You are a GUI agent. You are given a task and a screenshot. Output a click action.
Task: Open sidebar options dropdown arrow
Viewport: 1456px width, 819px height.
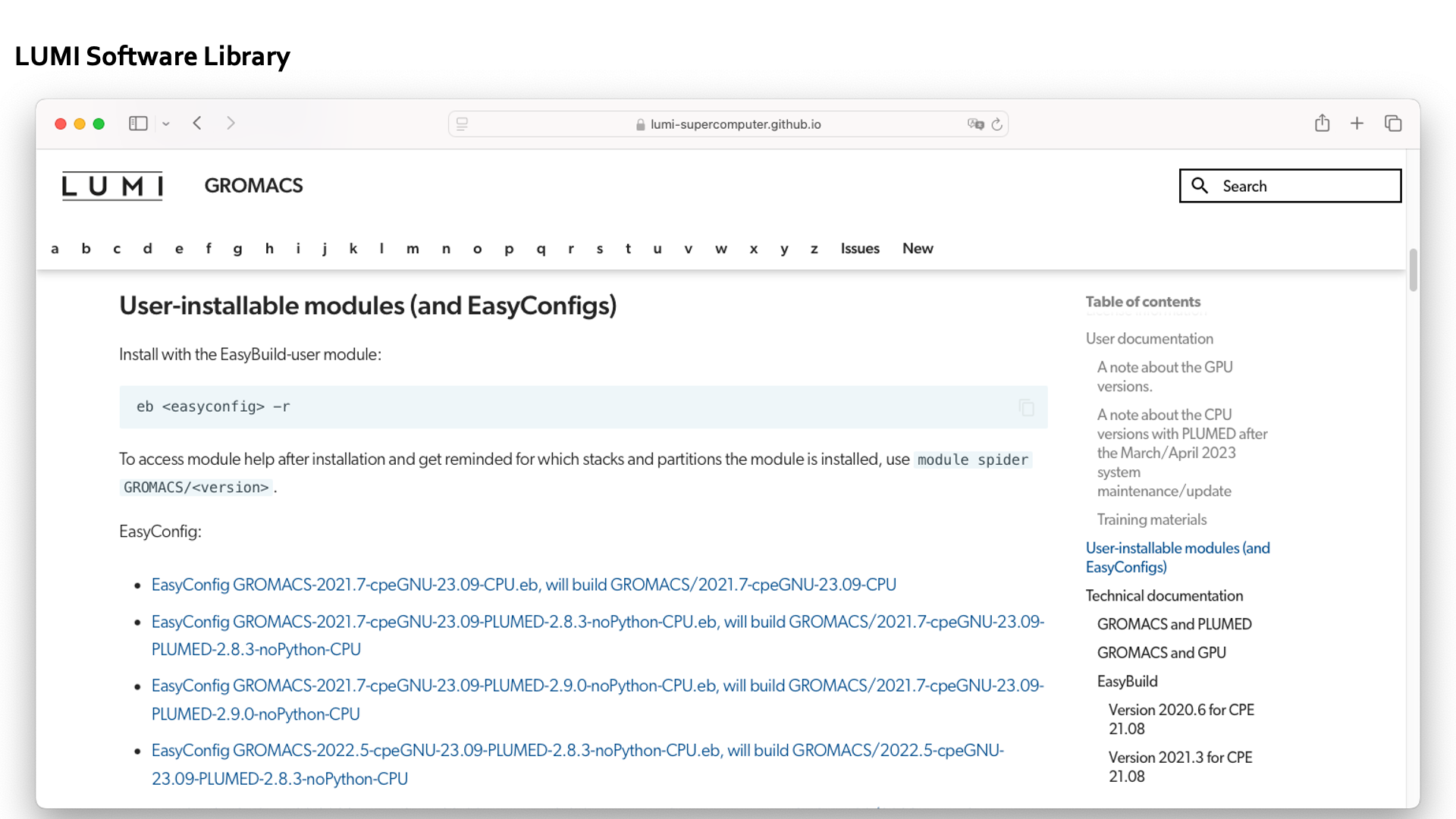166,124
